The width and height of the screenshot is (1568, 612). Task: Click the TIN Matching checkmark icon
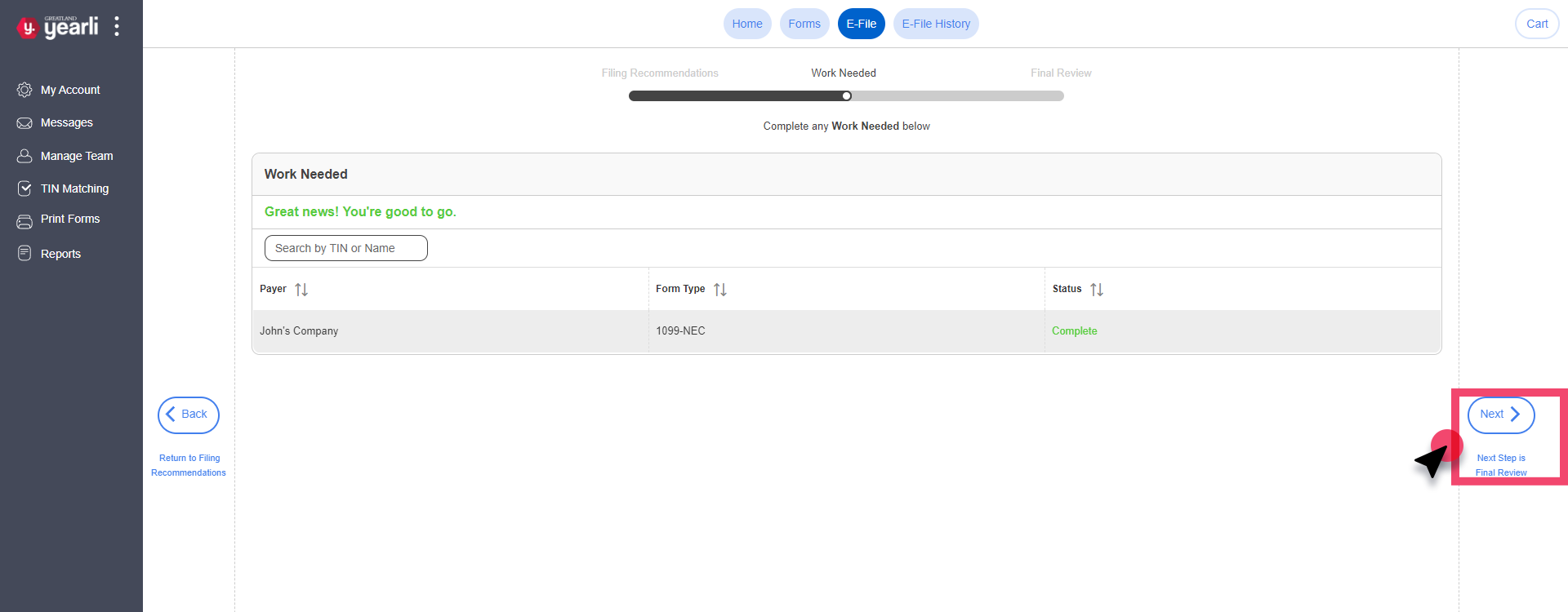coord(24,188)
